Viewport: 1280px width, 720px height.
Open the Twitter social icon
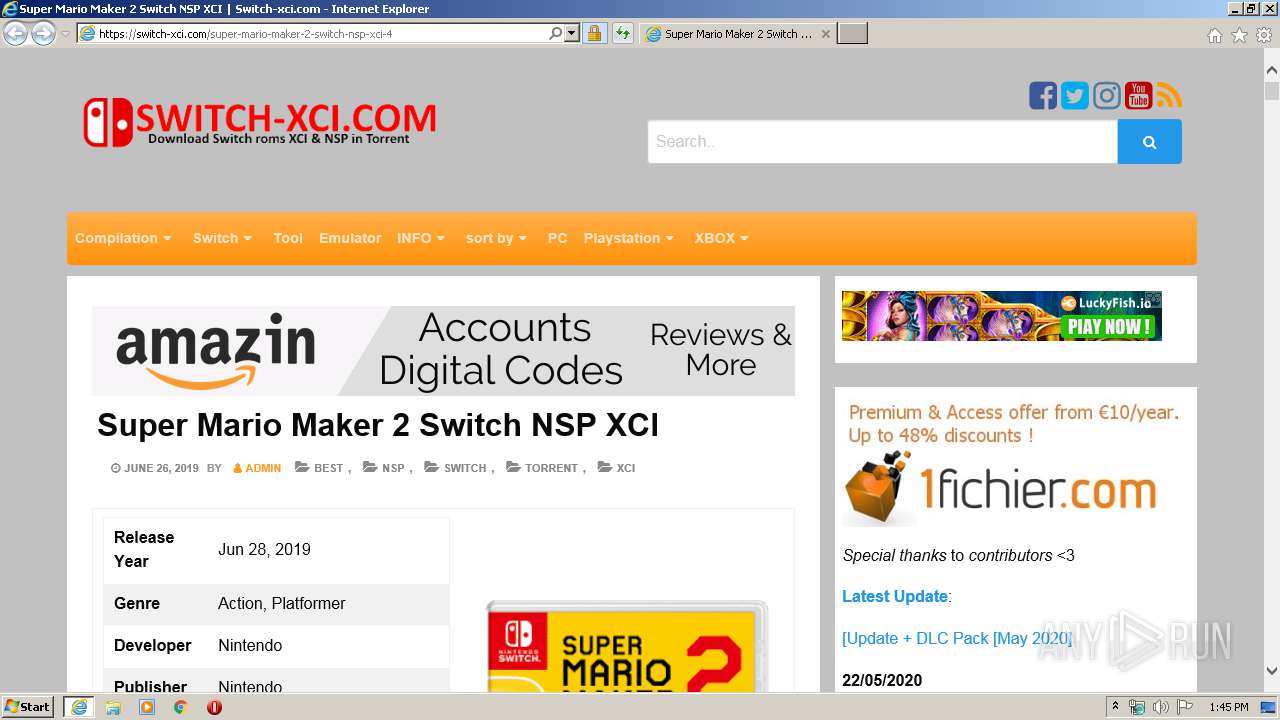pos(1075,96)
